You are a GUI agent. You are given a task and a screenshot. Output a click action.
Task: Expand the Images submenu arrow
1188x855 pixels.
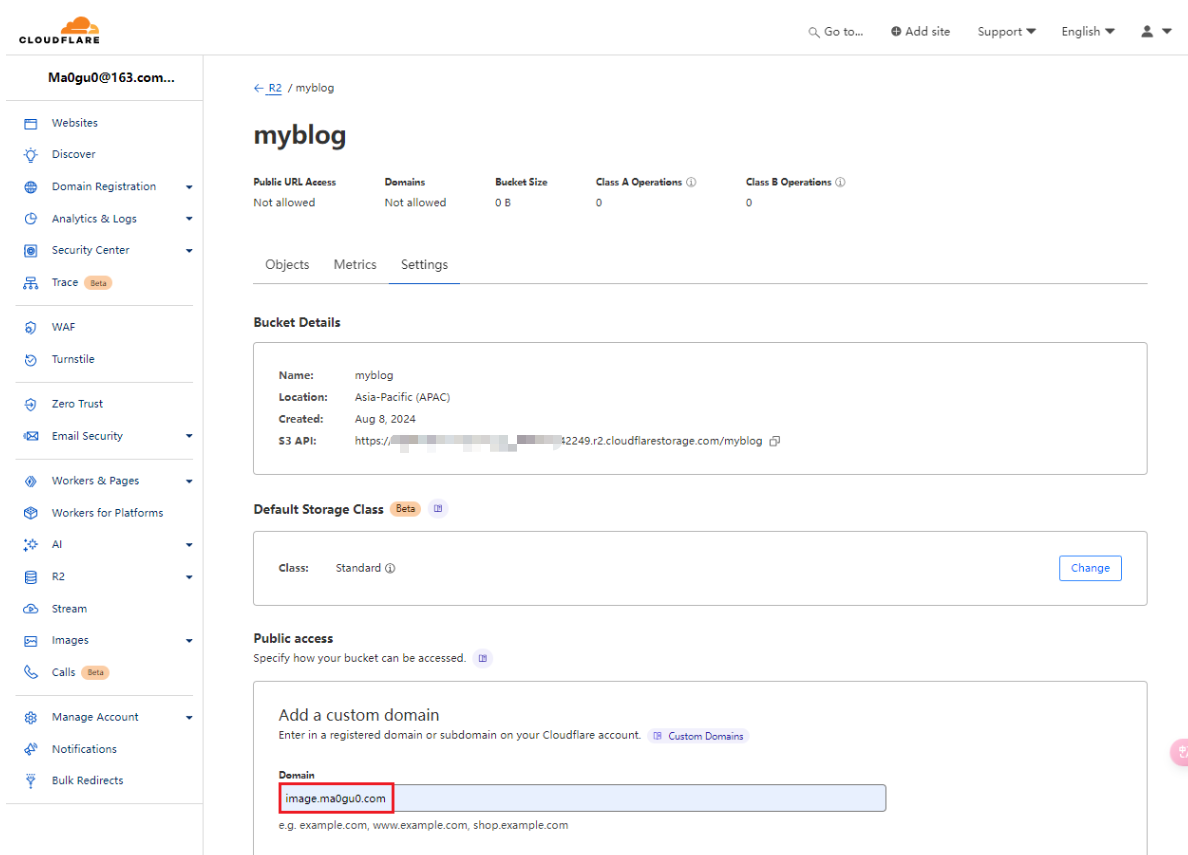189,641
